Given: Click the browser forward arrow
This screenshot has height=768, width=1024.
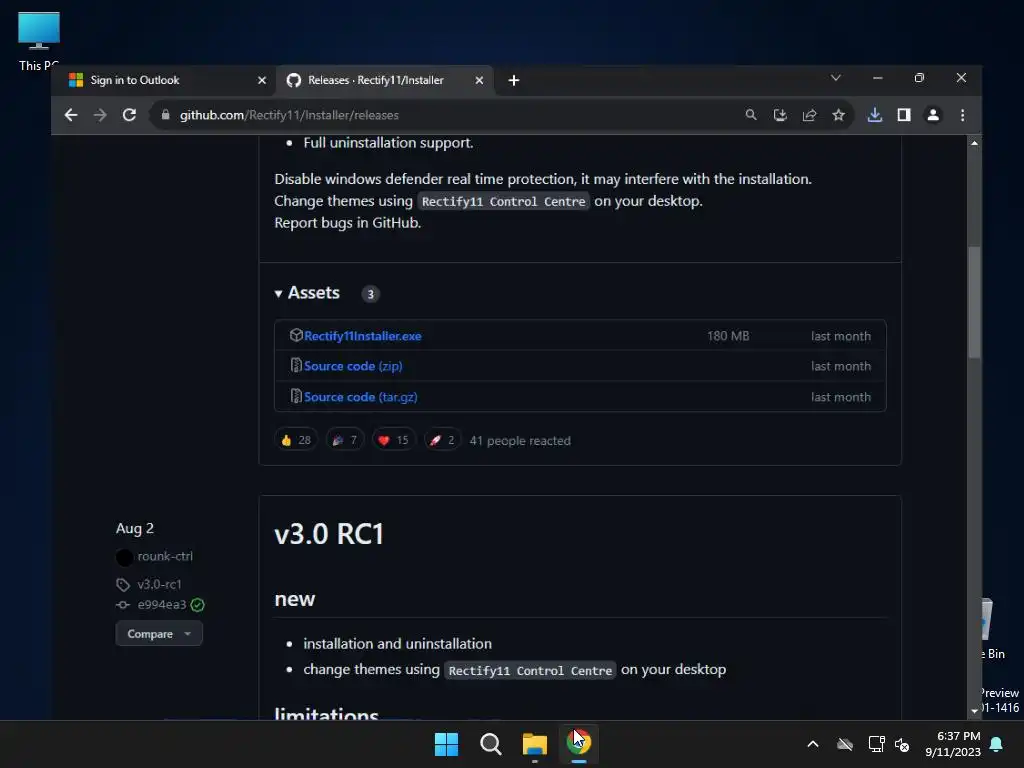Looking at the screenshot, I should coord(100,115).
